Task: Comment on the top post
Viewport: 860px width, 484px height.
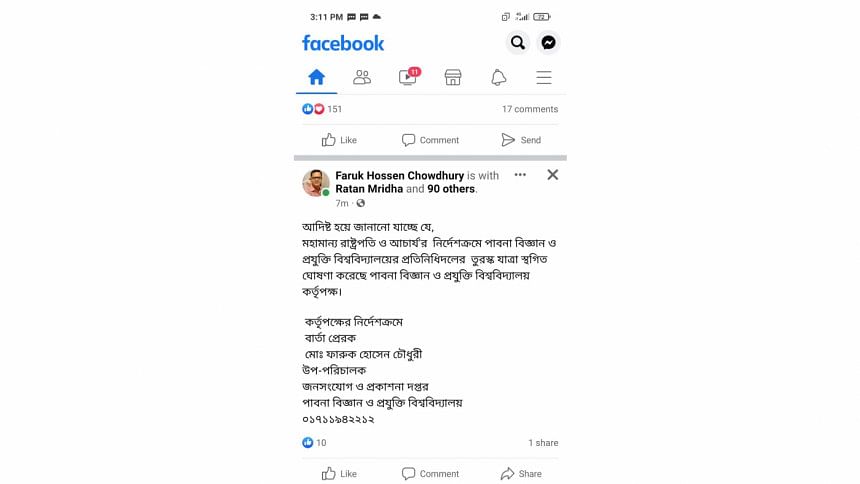Action: [x=431, y=140]
